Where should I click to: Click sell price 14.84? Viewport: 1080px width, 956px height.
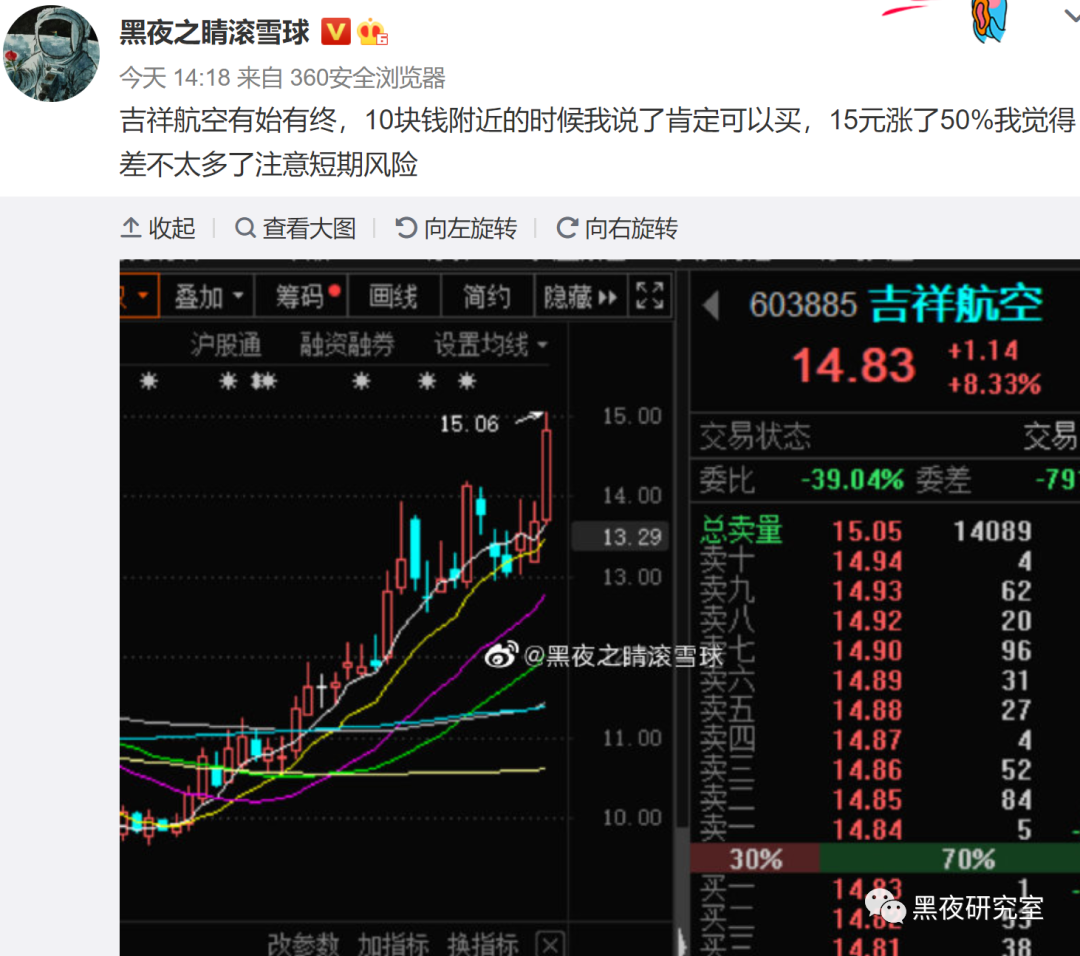coord(867,830)
